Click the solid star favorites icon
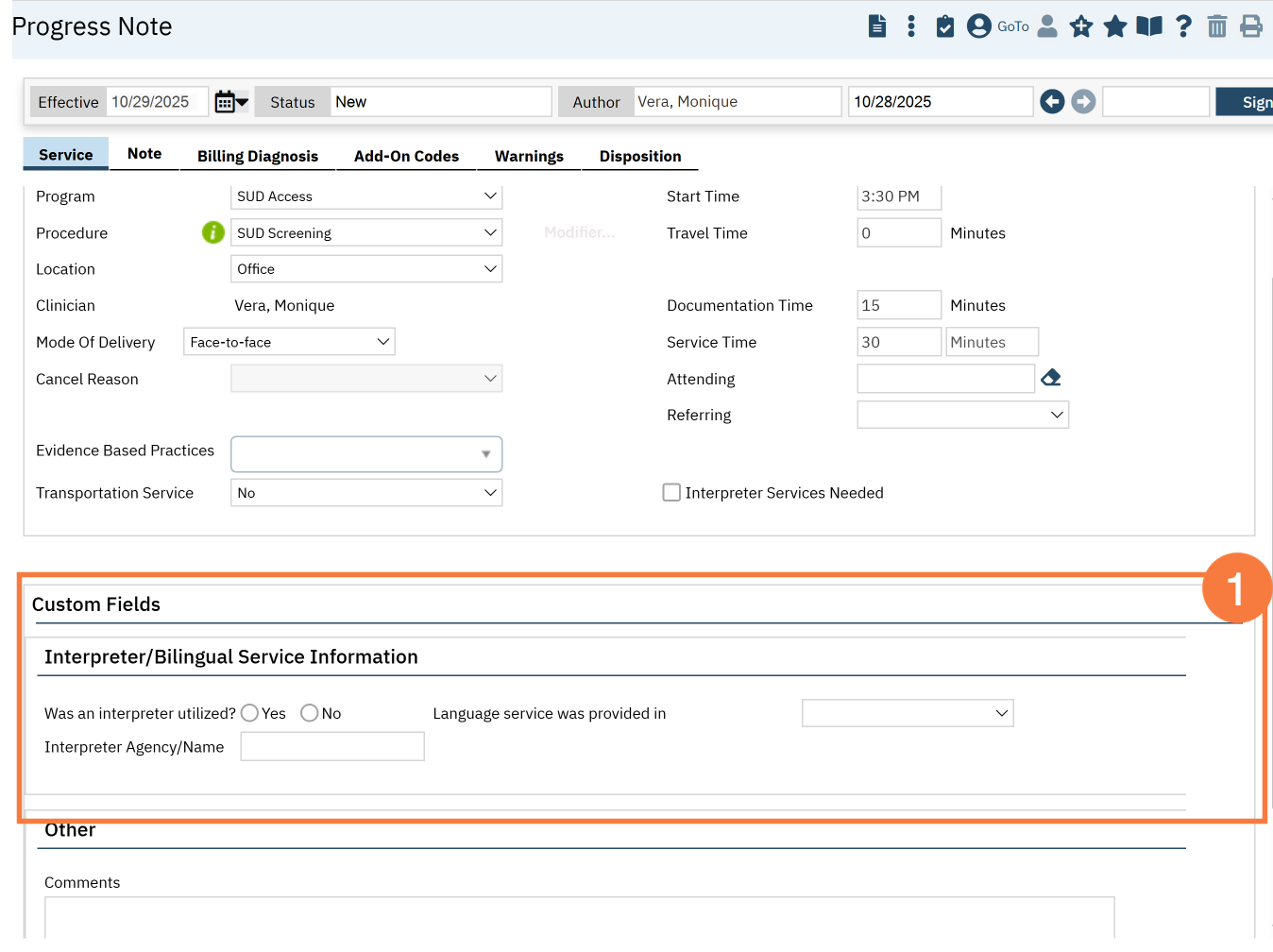 click(x=1115, y=26)
